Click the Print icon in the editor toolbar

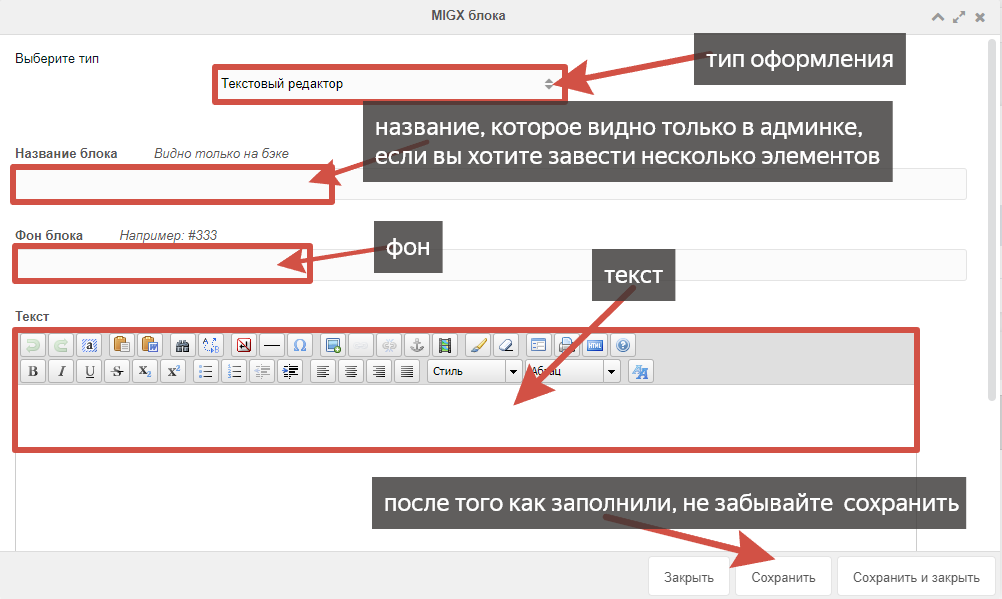[x=567, y=345]
